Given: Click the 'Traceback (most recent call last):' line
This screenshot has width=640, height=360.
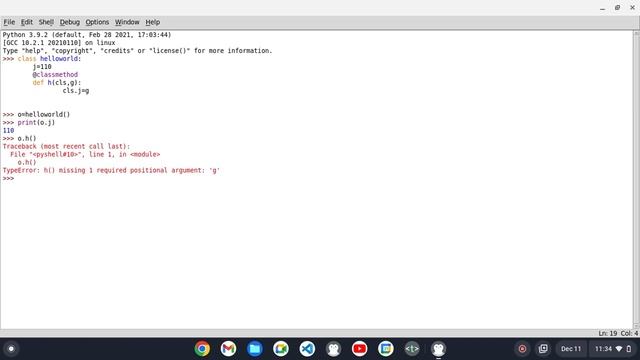Looking at the screenshot, I should (x=66, y=146).
